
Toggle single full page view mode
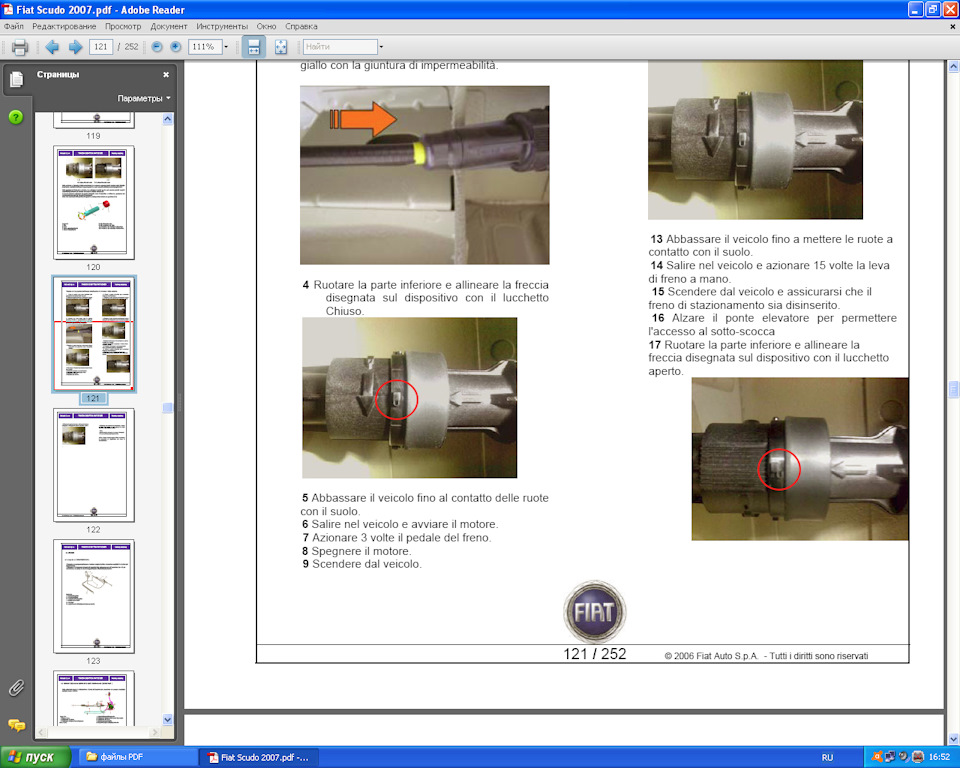click(x=281, y=47)
